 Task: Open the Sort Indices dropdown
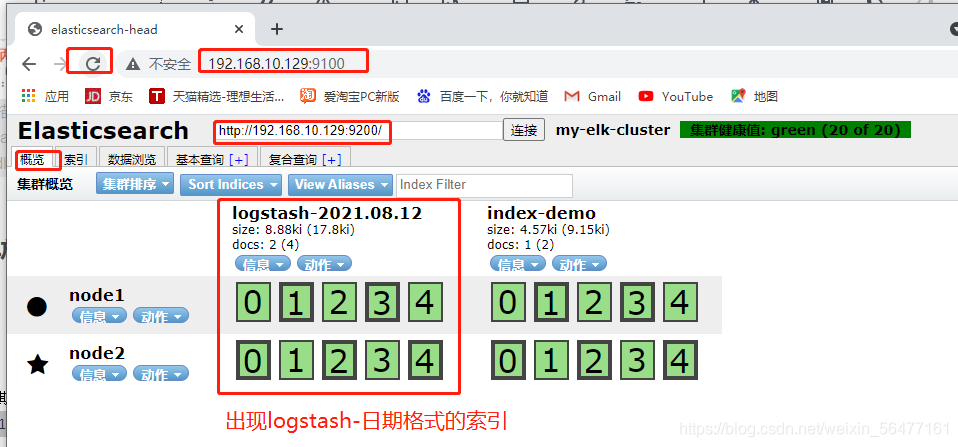[x=231, y=184]
